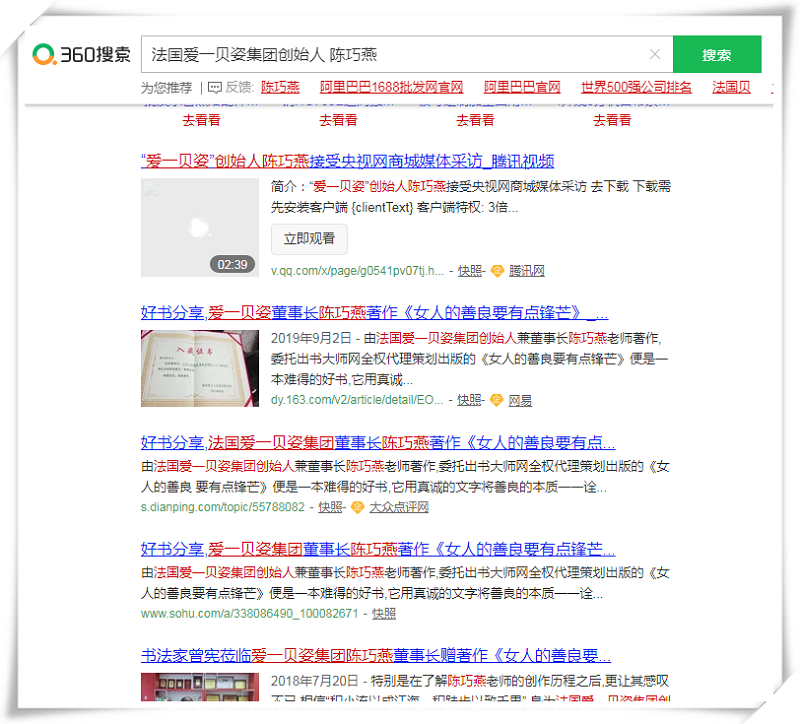Viewport: 800px width, 724px height.
Task: Select the 世界500强公司排名 suggestion
Action: 636,88
